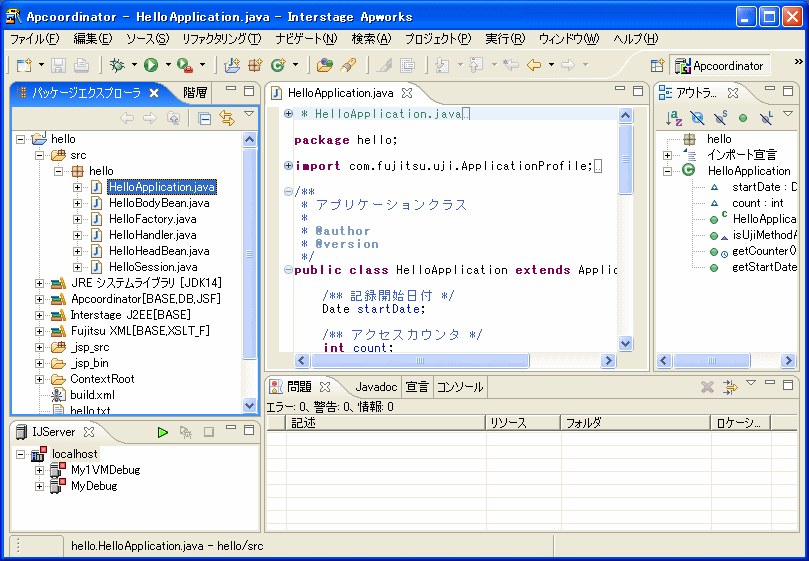
Task: Expand the ContextRoot folder node
Action: pos(39,379)
